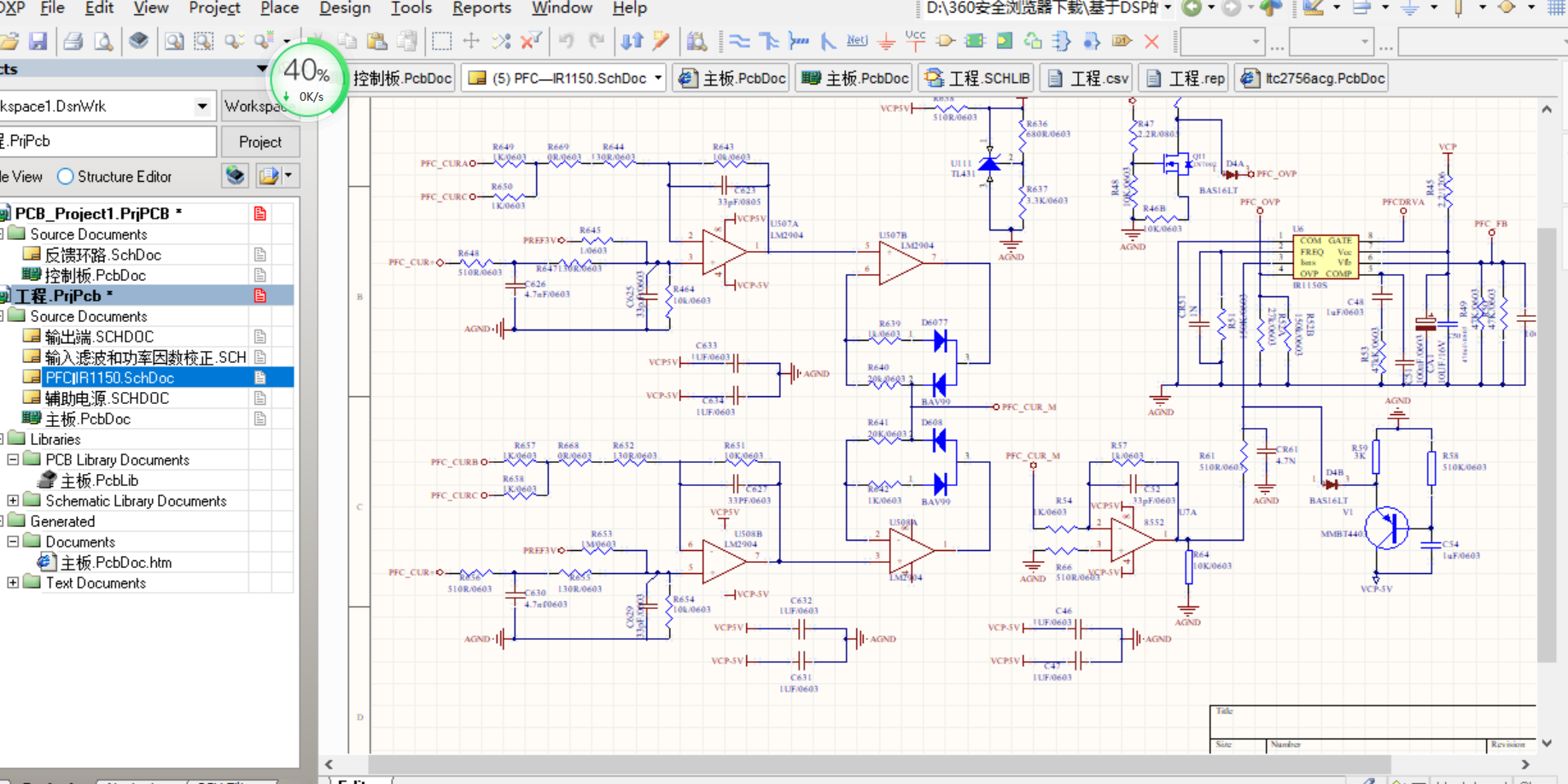Select 输出端.SCHDOC in project tree

coord(99,336)
